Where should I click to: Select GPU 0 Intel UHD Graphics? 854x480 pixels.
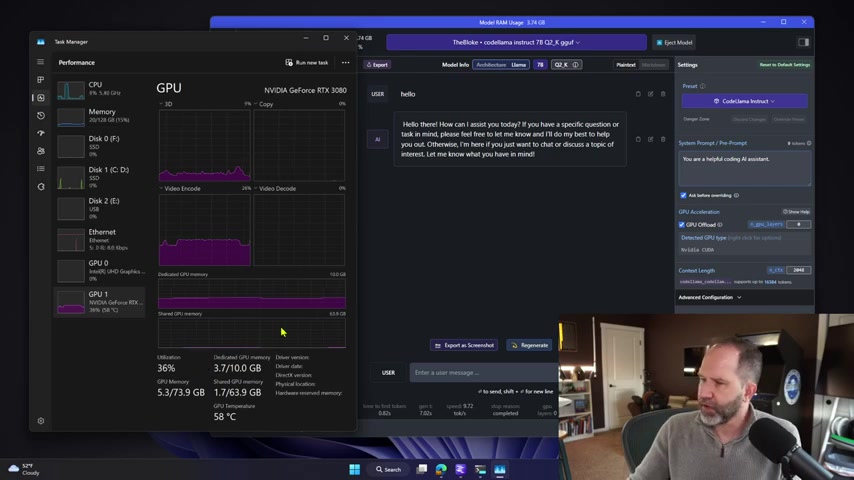(x=100, y=270)
